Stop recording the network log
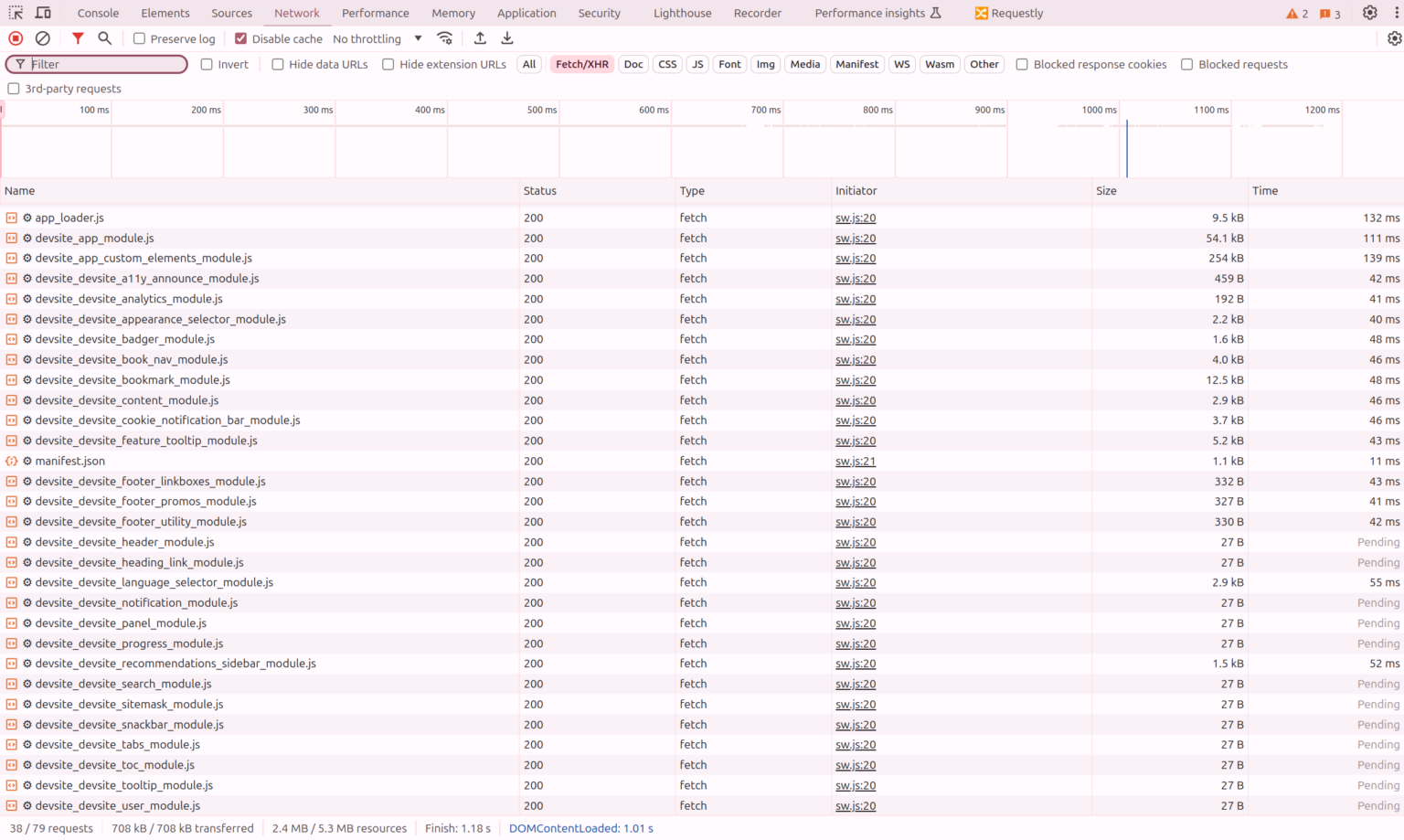The height and width of the screenshot is (840, 1404). tap(14, 37)
